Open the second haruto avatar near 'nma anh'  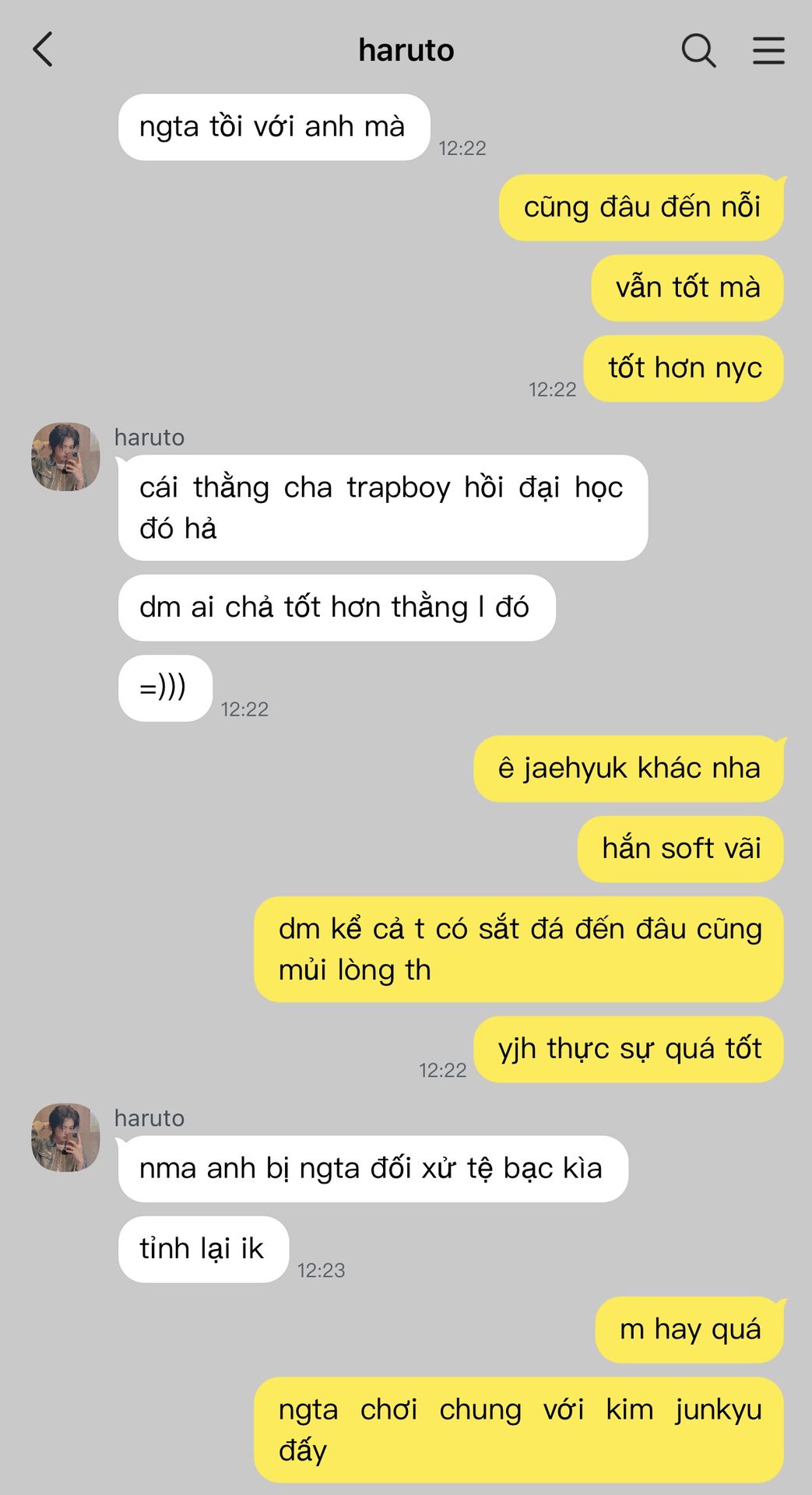click(65, 1137)
